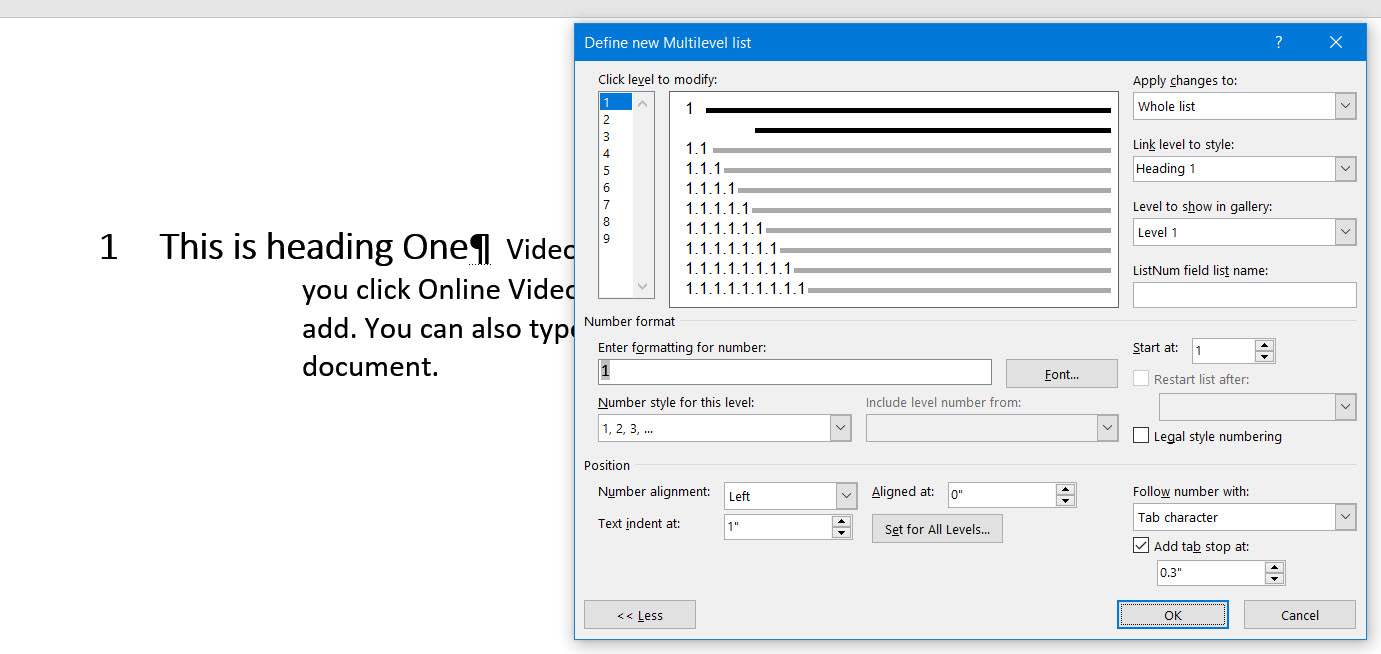This screenshot has width=1381, height=654.
Task: Increase the tab stop value of 0.3 inches
Action: tap(1275, 567)
